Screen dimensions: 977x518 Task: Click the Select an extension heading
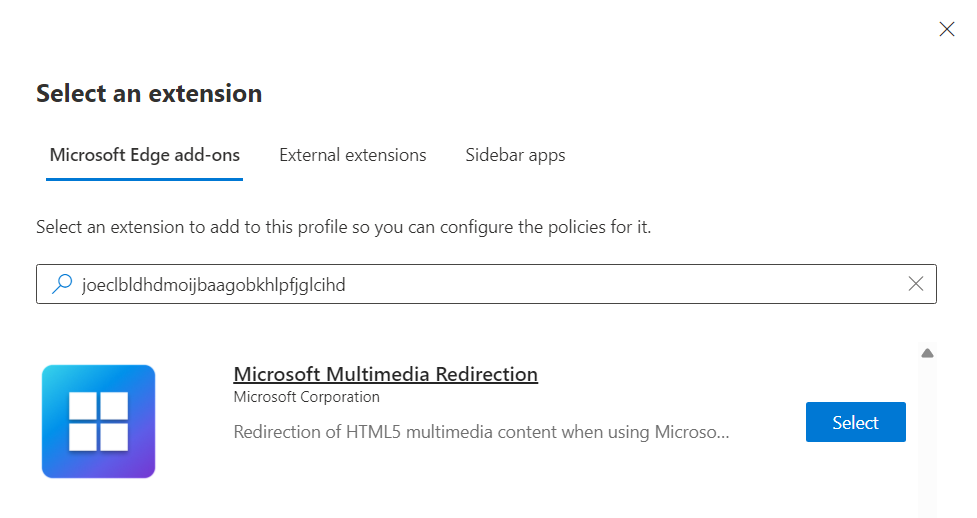149,94
